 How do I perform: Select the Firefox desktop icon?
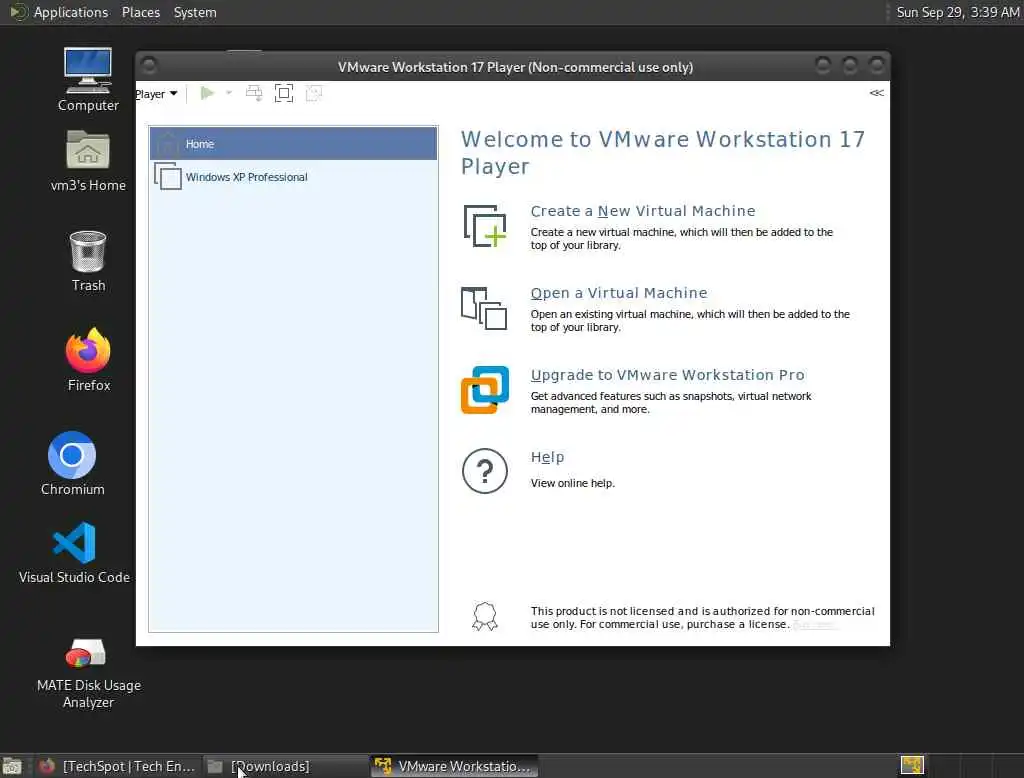(x=88, y=360)
